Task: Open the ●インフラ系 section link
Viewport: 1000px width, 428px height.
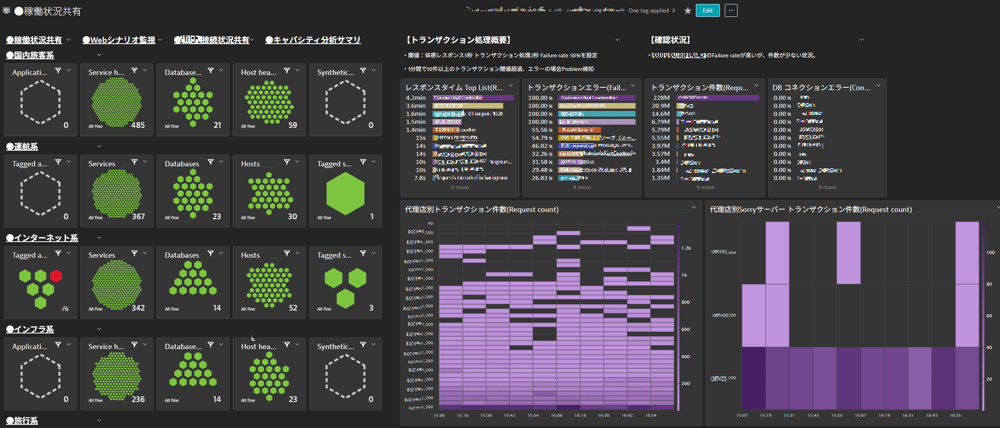Action: click(x=29, y=329)
